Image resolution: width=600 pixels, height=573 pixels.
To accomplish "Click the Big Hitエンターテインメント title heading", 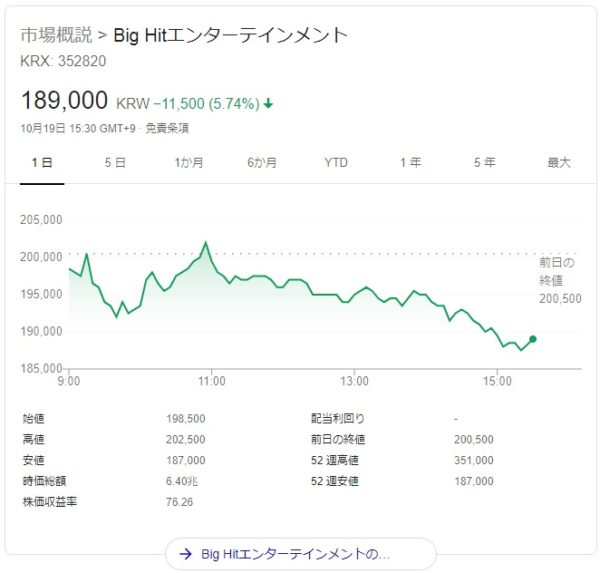I will [230, 36].
